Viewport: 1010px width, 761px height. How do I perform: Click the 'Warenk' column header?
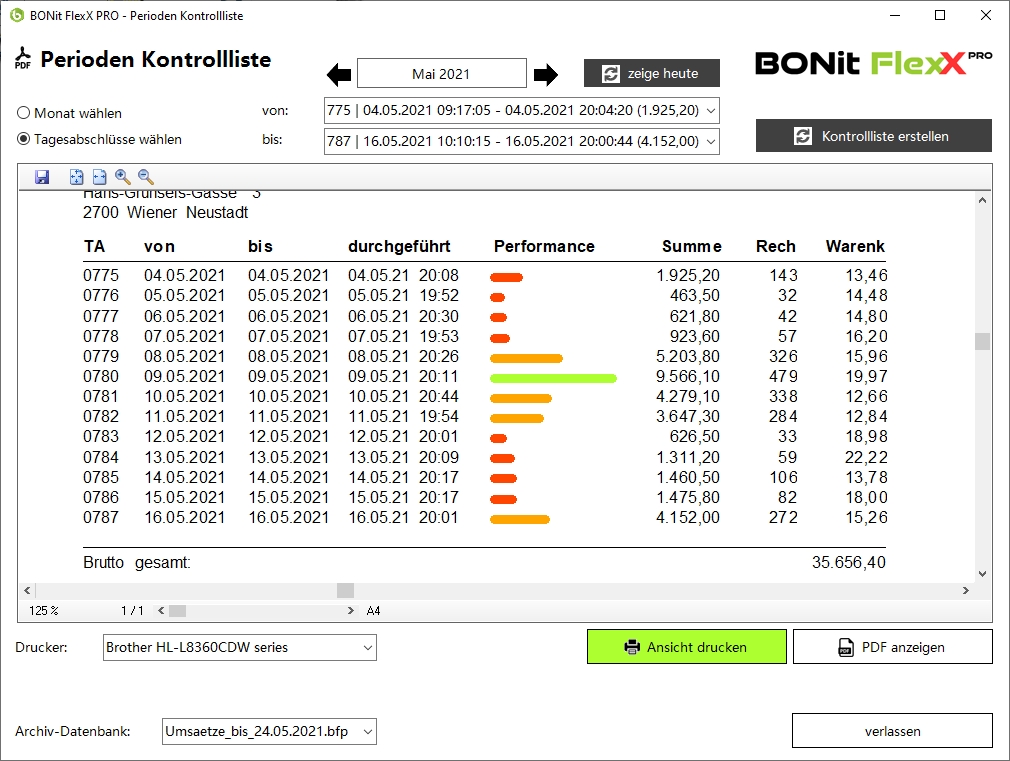click(855, 246)
